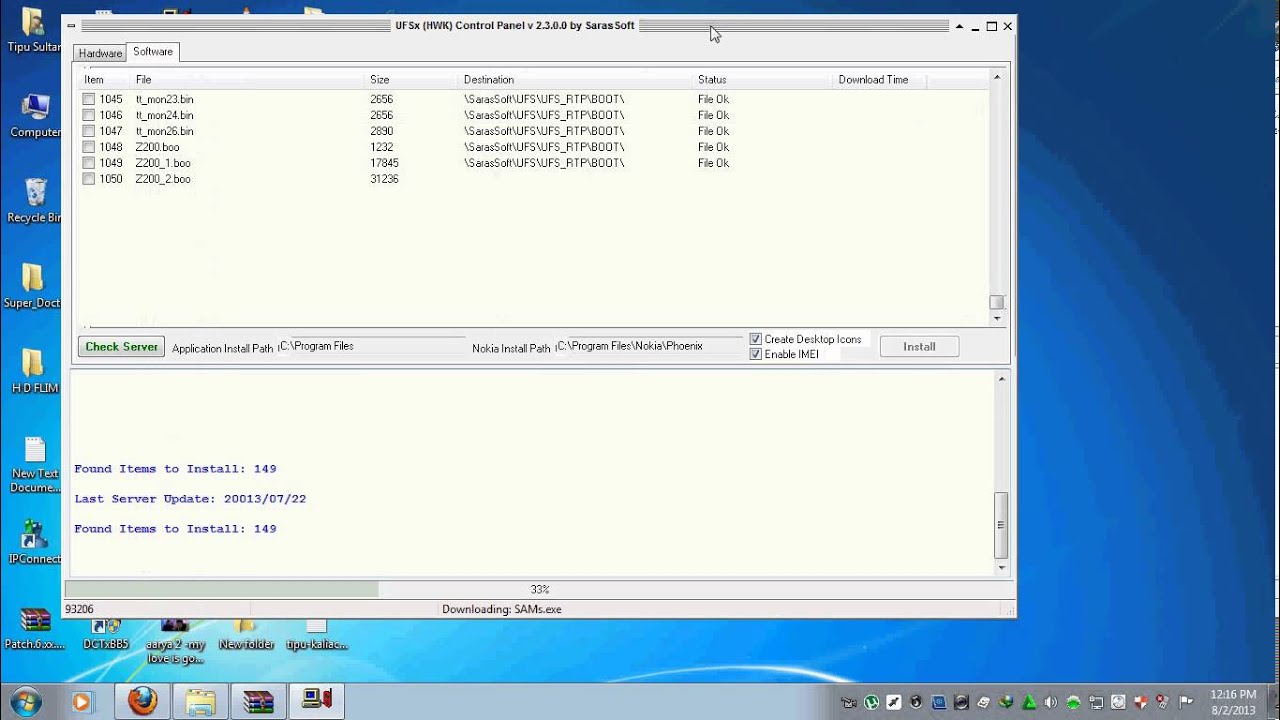The height and width of the screenshot is (720, 1280).
Task: Click the title bar system menu dash
Action: [x=71, y=26]
